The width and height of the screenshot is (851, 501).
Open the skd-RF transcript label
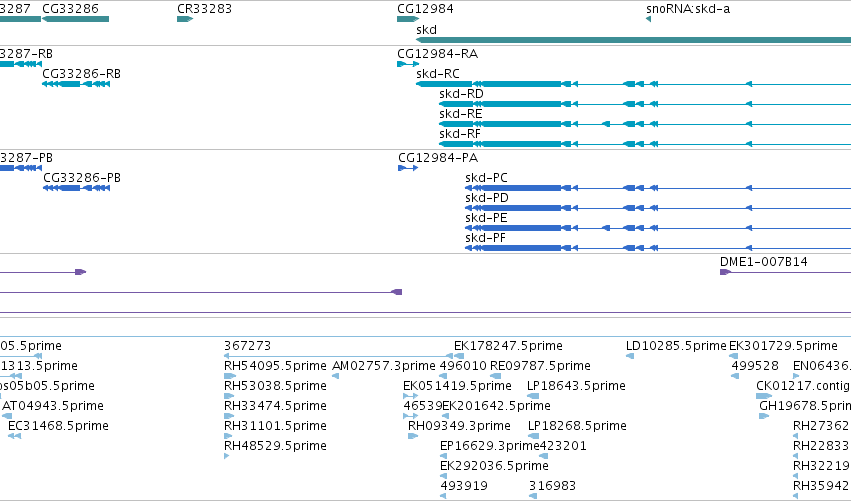pyautogui.click(x=460, y=134)
